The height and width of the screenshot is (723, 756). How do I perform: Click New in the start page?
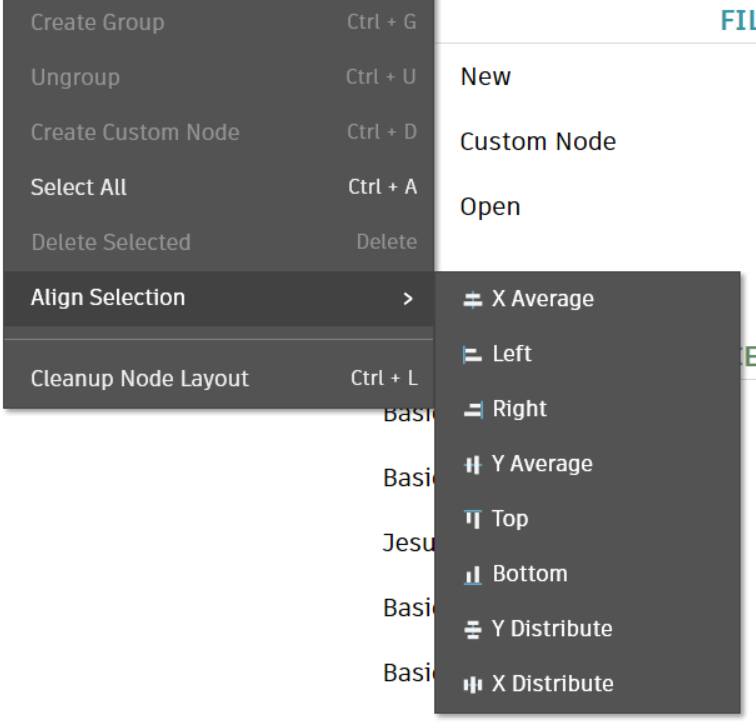[x=486, y=77]
